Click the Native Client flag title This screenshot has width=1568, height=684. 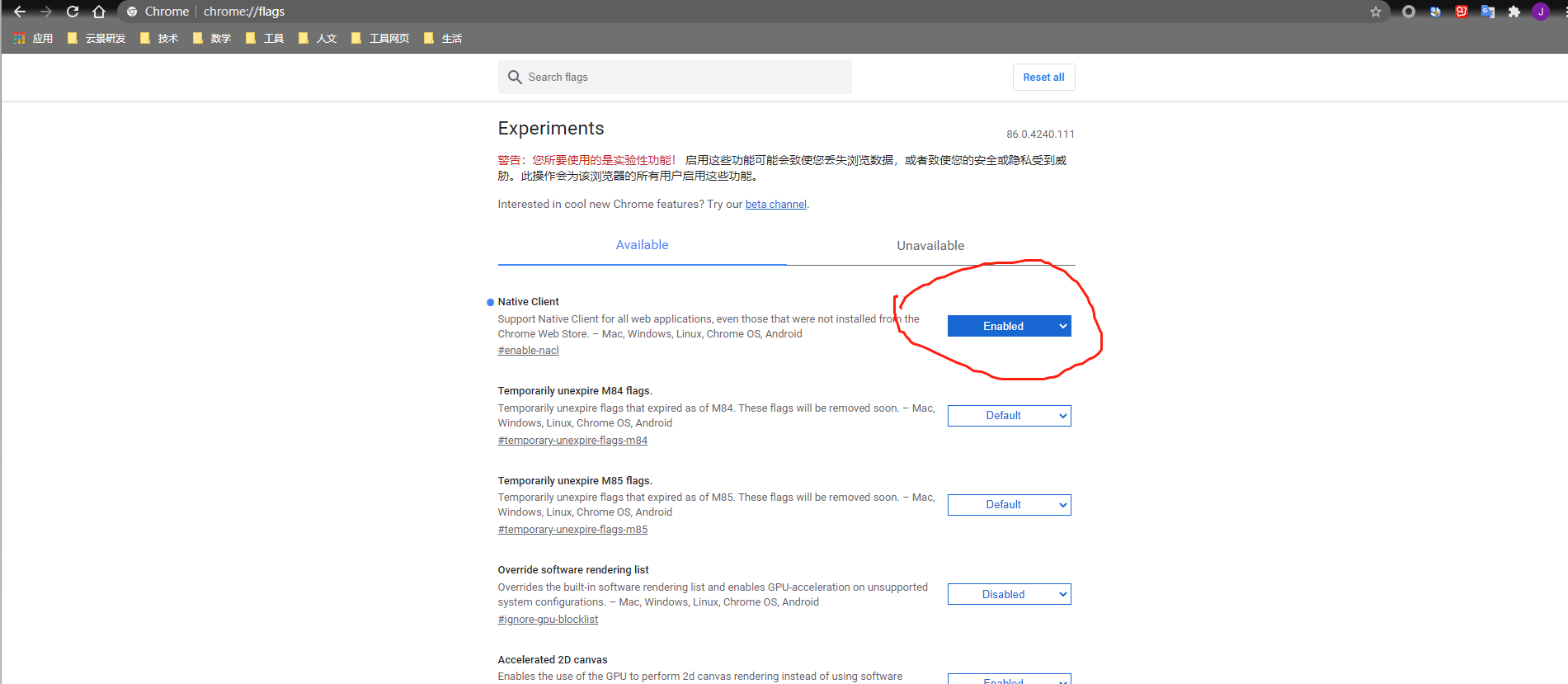click(x=528, y=302)
